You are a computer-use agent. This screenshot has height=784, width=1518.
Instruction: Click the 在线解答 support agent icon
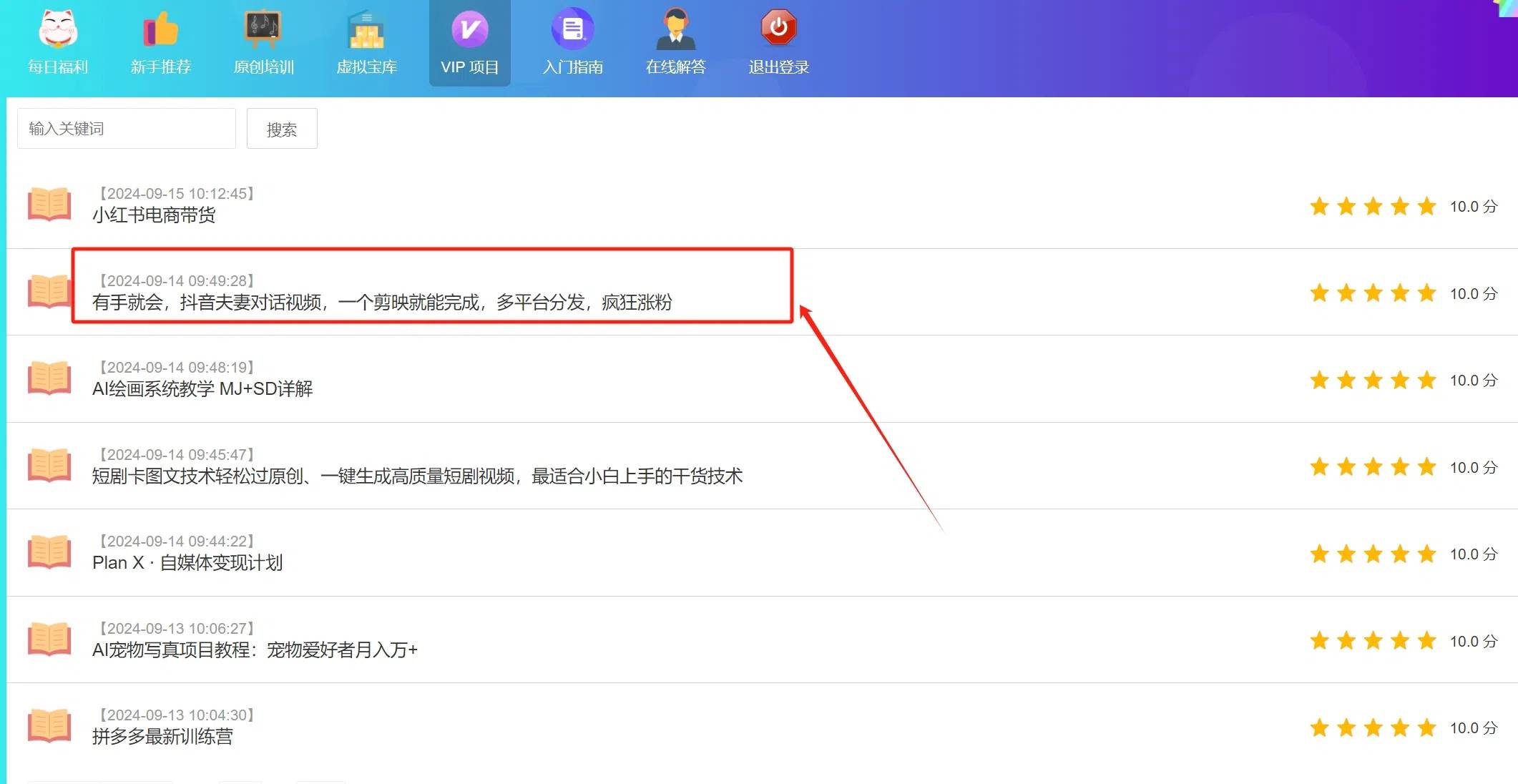click(675, 29)
